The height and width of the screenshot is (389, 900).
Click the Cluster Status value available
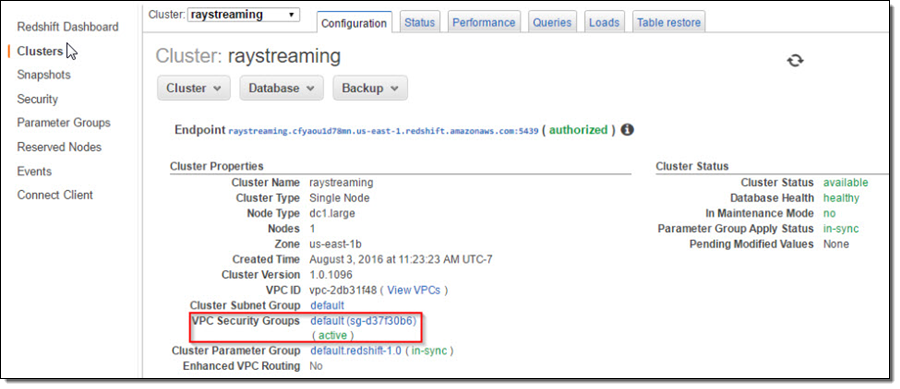click(x=845, y=183)
